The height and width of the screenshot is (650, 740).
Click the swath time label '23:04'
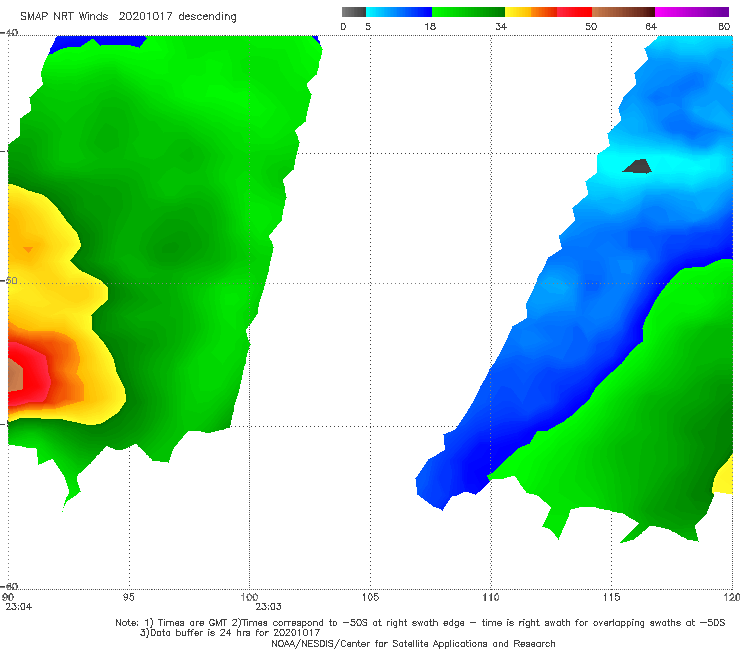coord(19,607)
